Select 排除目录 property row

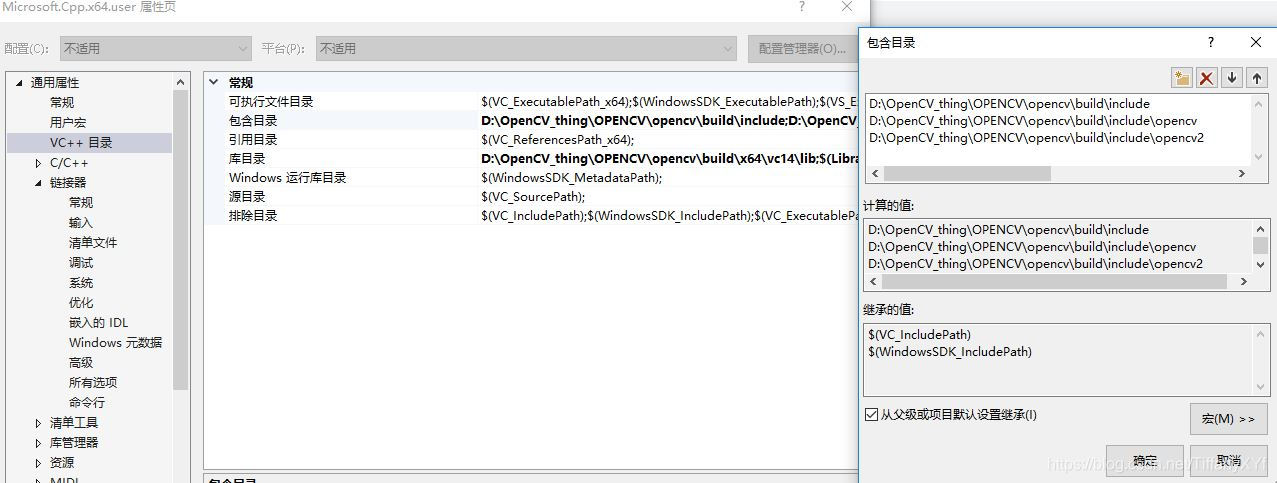tap(531, 216)
